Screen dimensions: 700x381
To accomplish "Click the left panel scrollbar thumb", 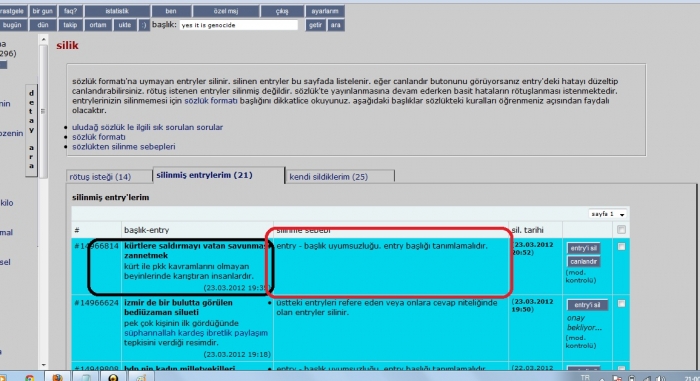I will click(x=43, y=112).
